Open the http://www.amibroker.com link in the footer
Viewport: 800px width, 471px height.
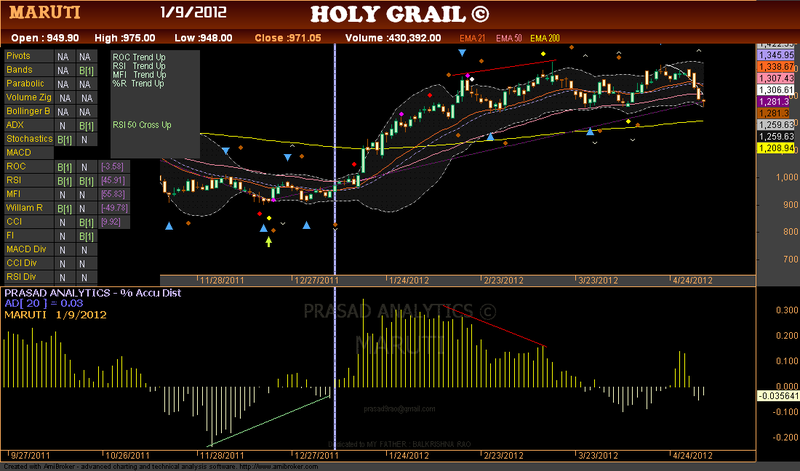[278, 466]
